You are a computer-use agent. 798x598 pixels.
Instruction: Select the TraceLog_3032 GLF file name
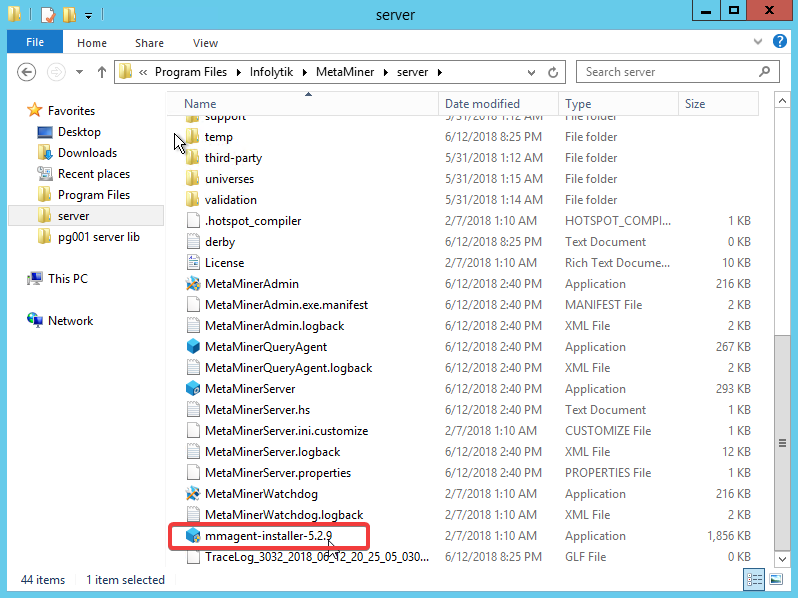click(317, 557)
